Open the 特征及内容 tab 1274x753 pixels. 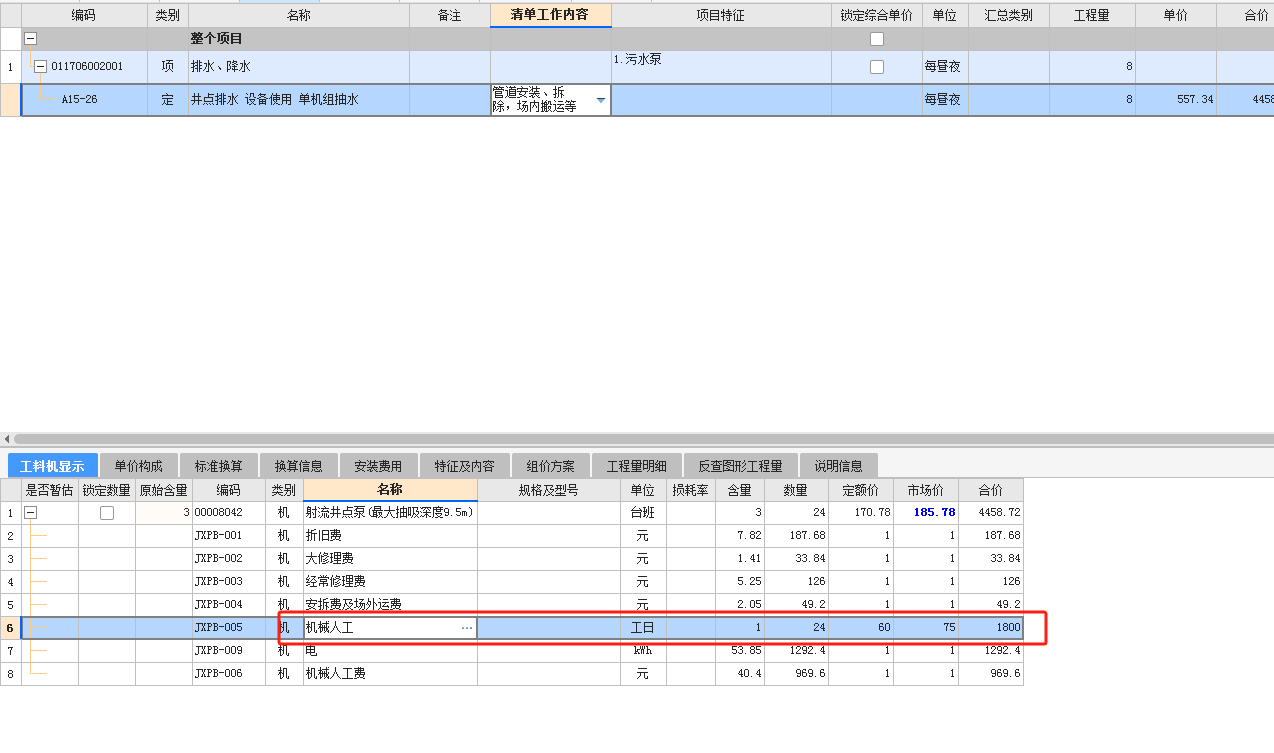[465, 466]
